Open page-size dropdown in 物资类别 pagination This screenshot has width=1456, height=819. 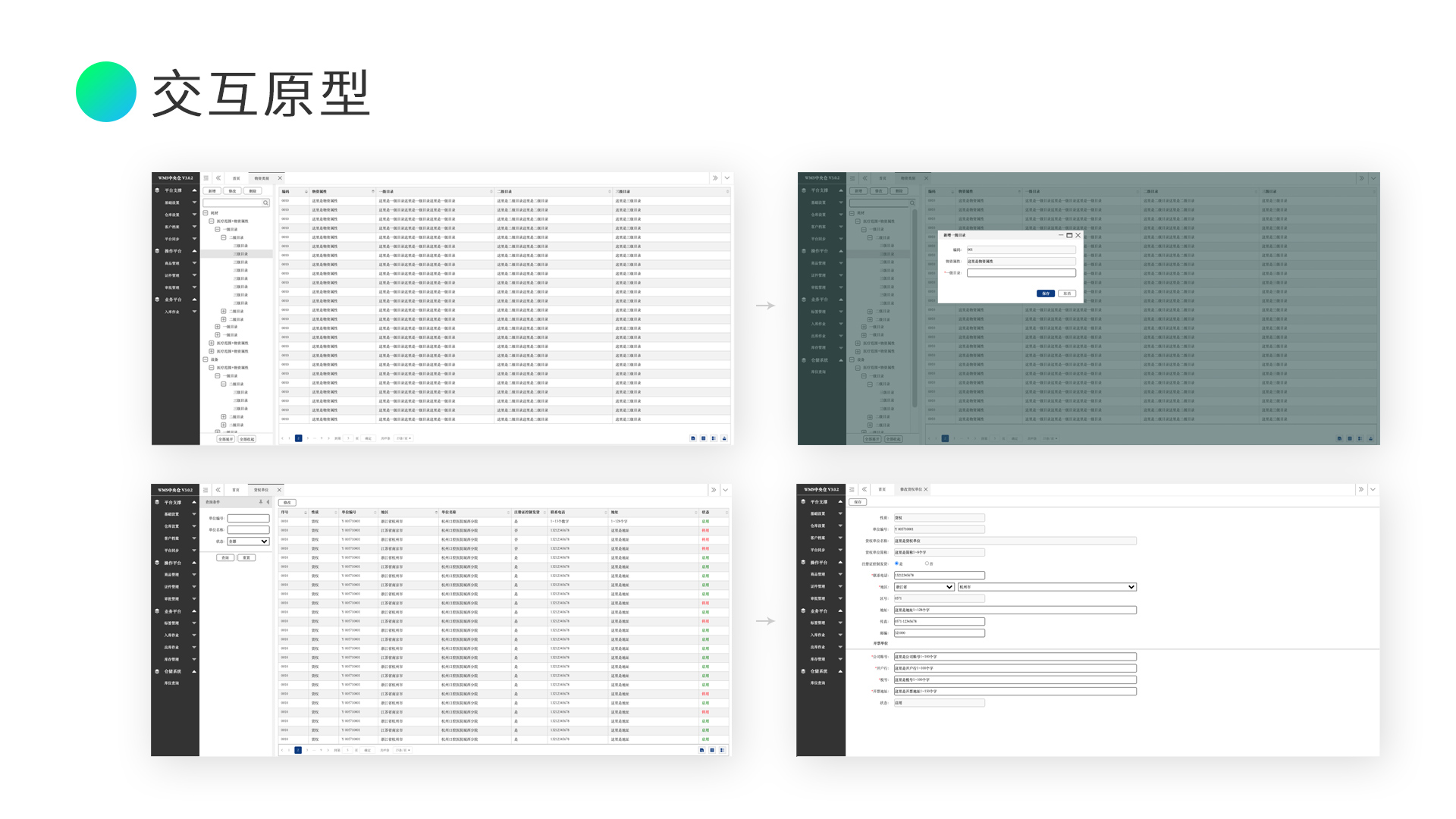click(403, 438)
